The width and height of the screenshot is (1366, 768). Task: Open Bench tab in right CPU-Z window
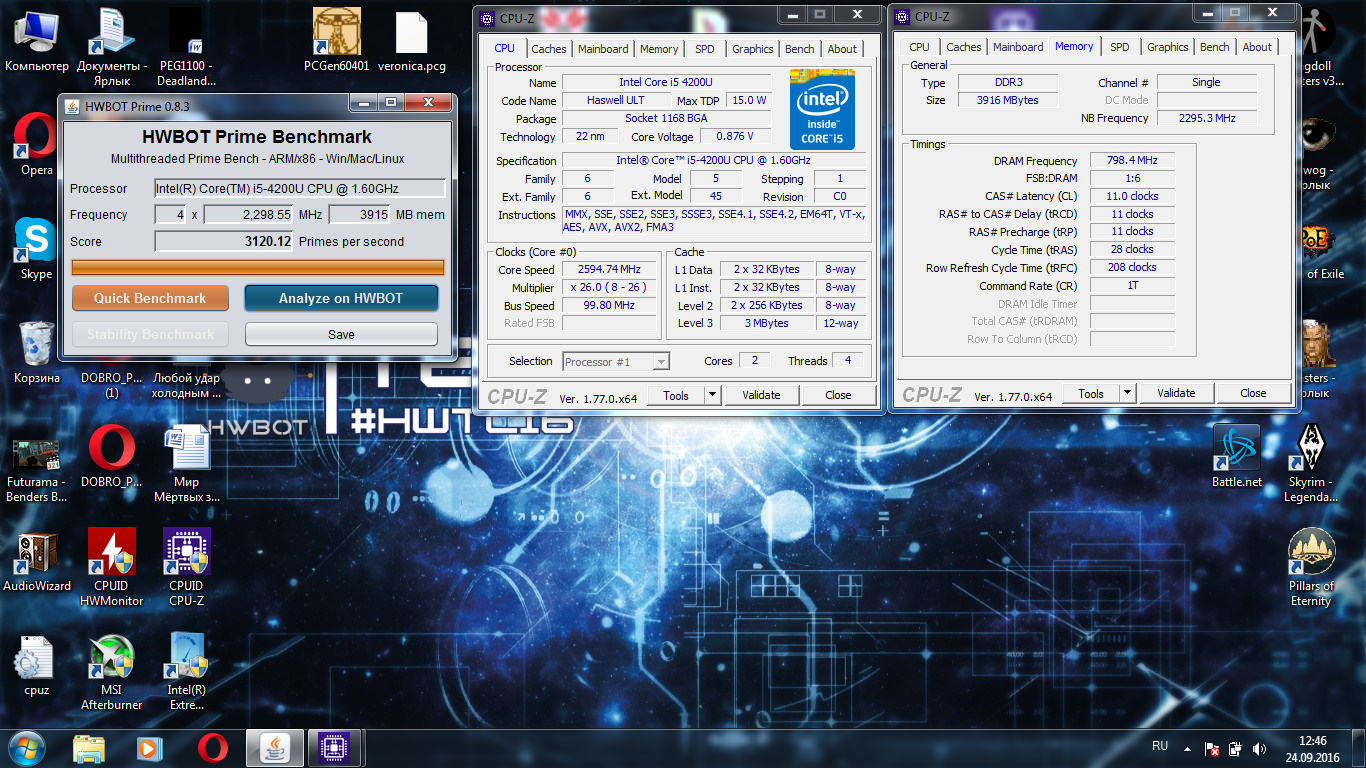tap(1214, 47)
